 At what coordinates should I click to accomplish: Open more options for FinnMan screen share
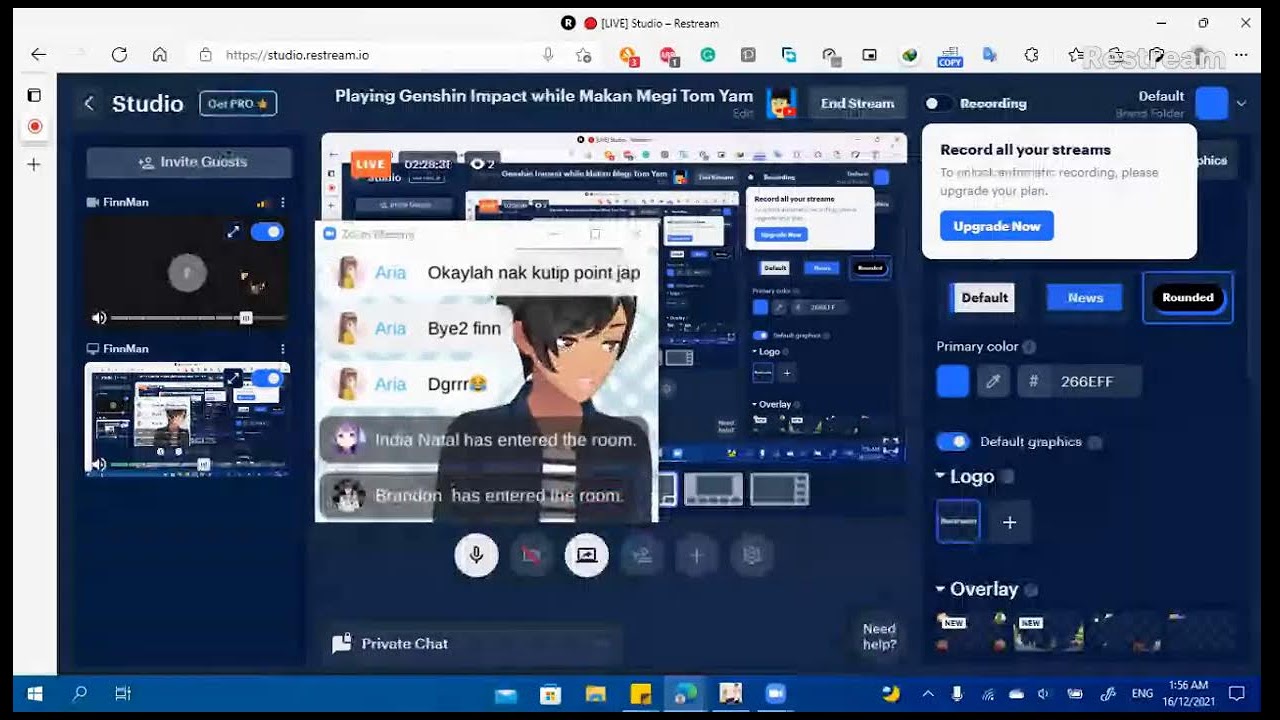point(283,349)
